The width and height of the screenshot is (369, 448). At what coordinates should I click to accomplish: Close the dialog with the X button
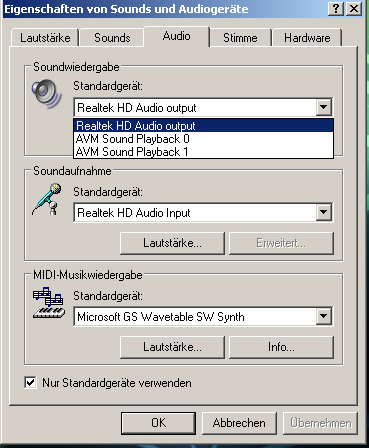pyautogui.click(x=354, y=9)
